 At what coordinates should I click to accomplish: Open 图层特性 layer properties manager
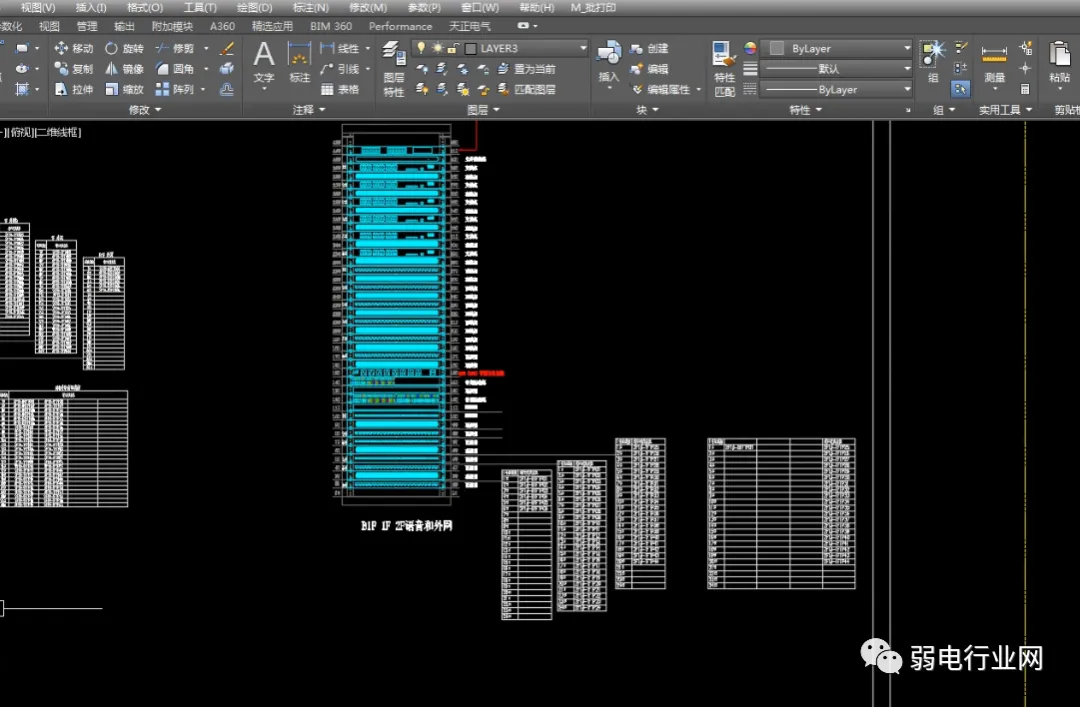click(x=394, y=69)
